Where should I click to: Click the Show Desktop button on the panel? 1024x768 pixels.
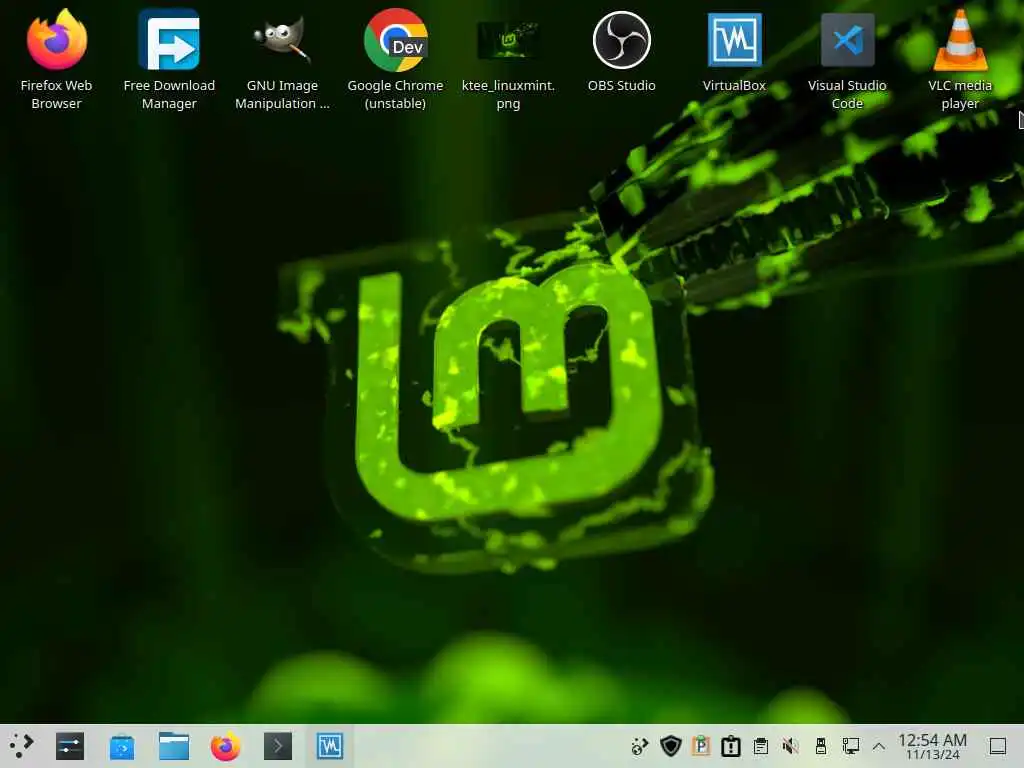pos(998,746)
